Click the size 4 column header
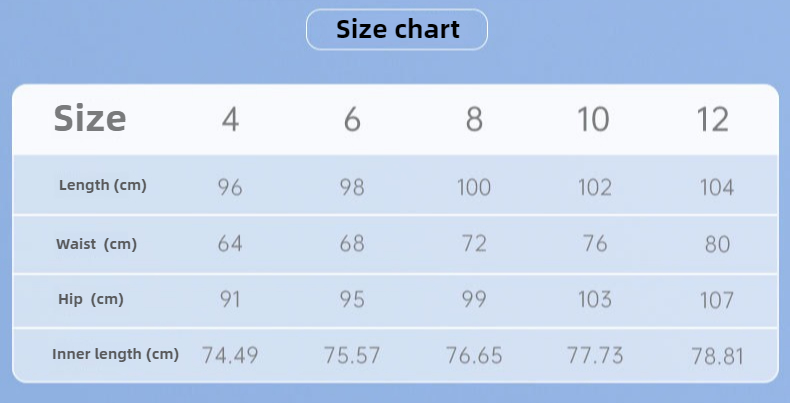 click(230, 120)
